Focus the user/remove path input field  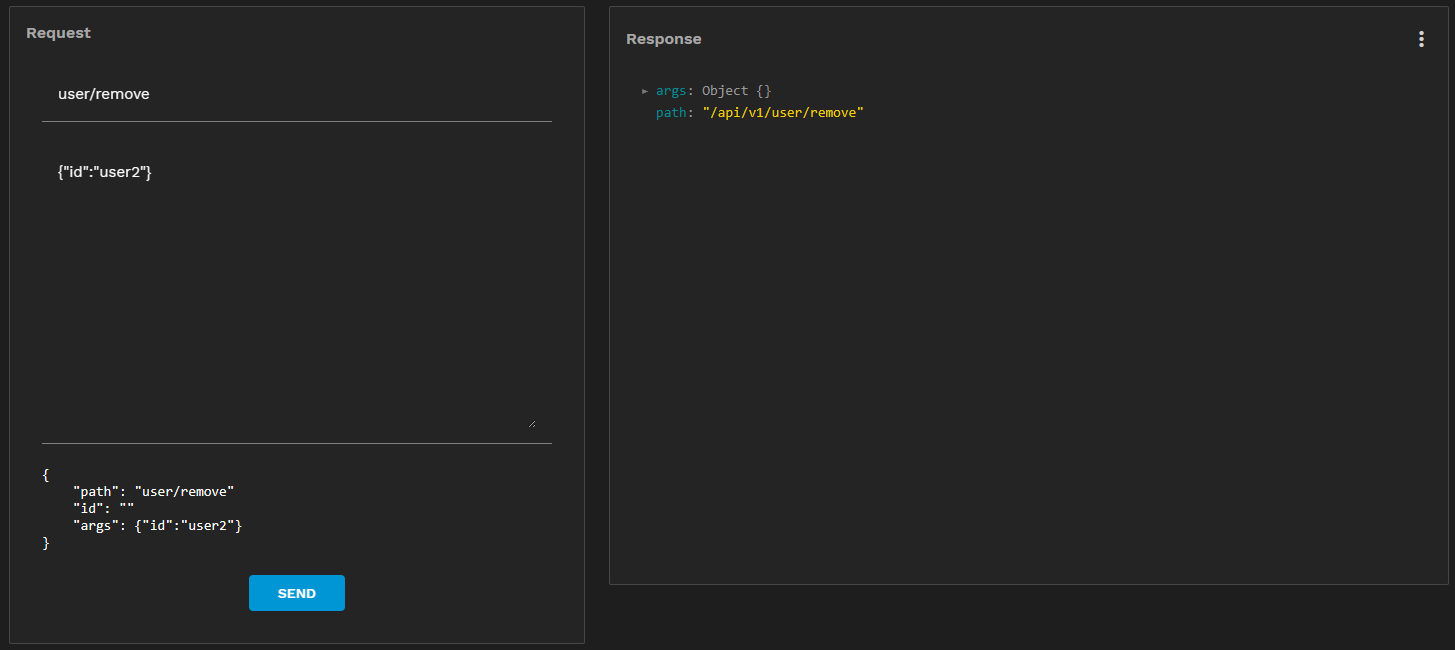[x=296, y=94]
